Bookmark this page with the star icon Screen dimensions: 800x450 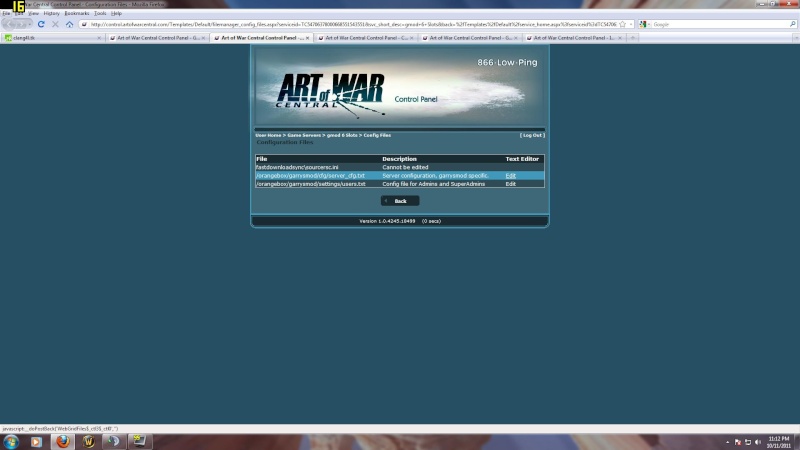click(x=622, y=24)
